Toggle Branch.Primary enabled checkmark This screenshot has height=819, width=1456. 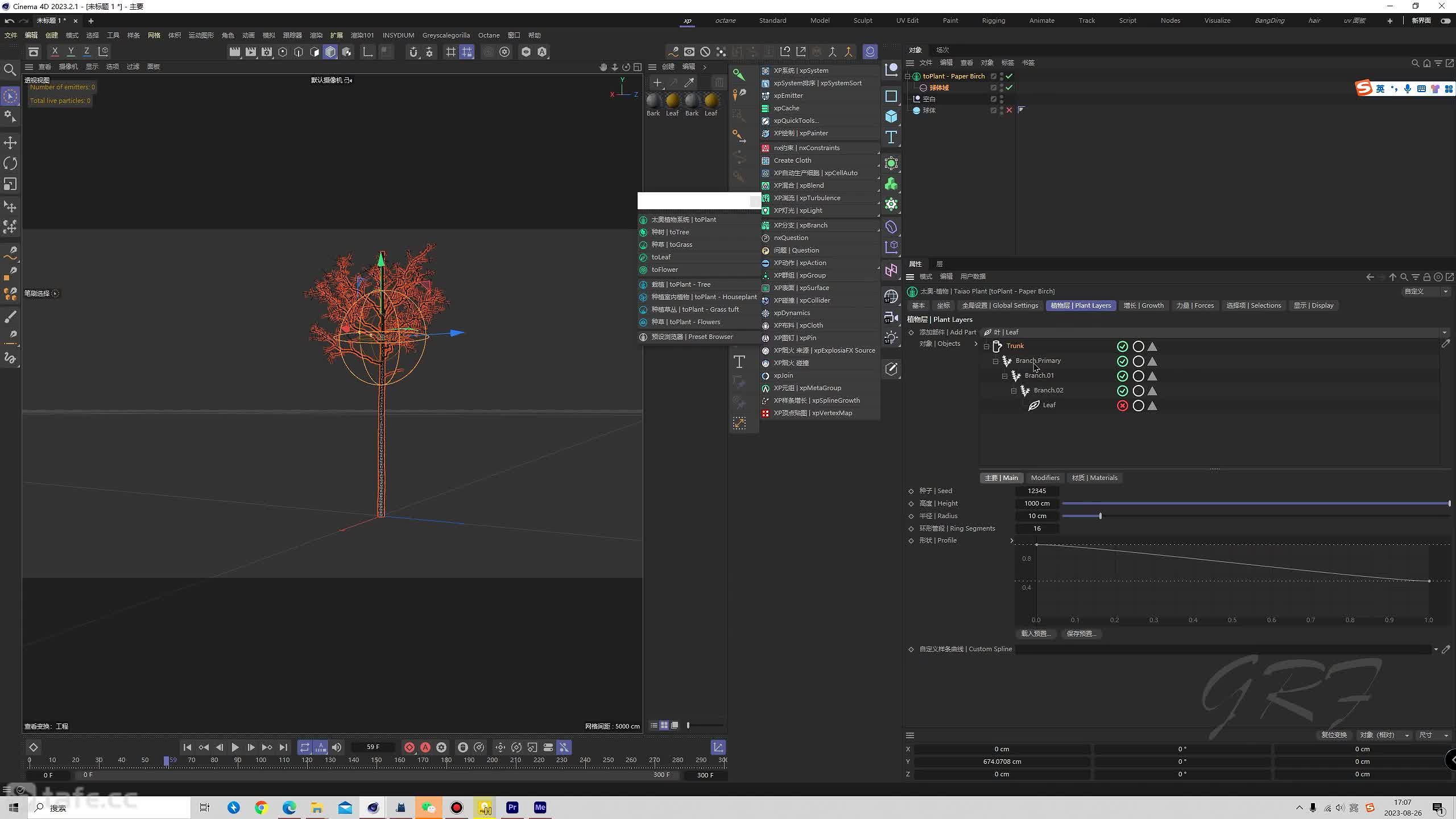tap(1122, 361)
